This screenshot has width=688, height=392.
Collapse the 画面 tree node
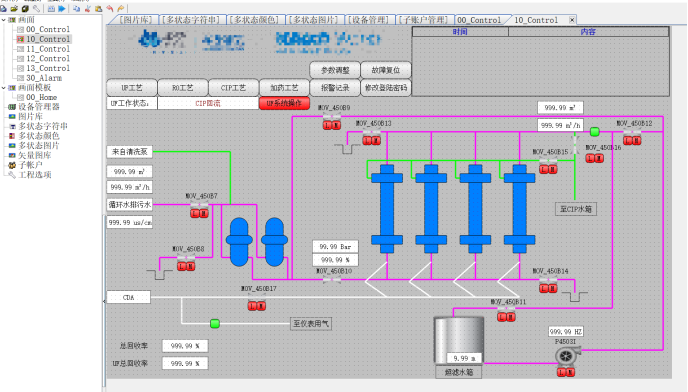point(4,20)
